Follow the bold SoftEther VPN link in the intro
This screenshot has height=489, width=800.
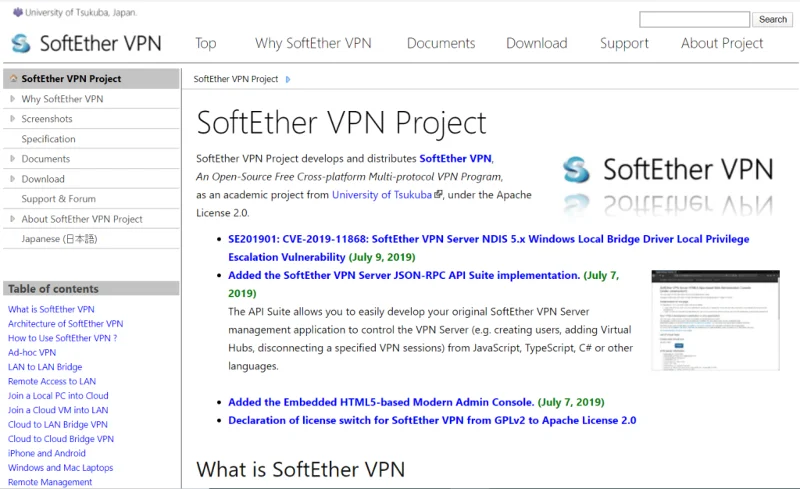tap(456, 158)
